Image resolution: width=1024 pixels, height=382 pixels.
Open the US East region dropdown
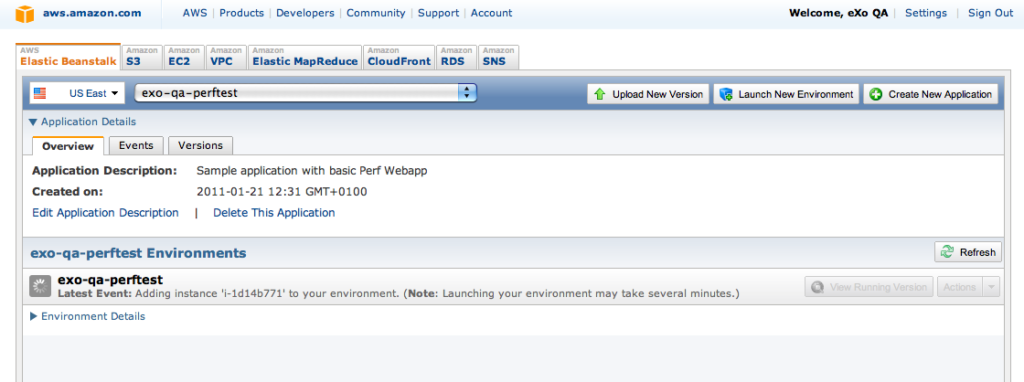[77, 93]
